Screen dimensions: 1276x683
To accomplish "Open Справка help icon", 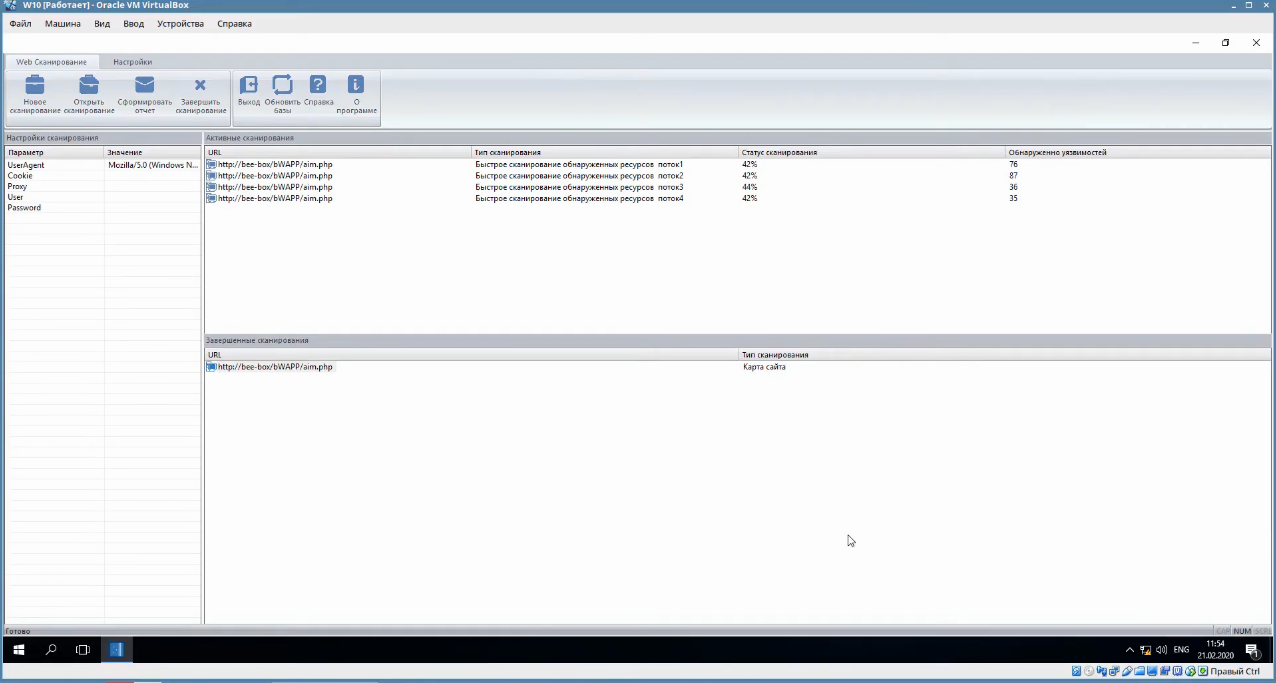I will click(317, 90).
